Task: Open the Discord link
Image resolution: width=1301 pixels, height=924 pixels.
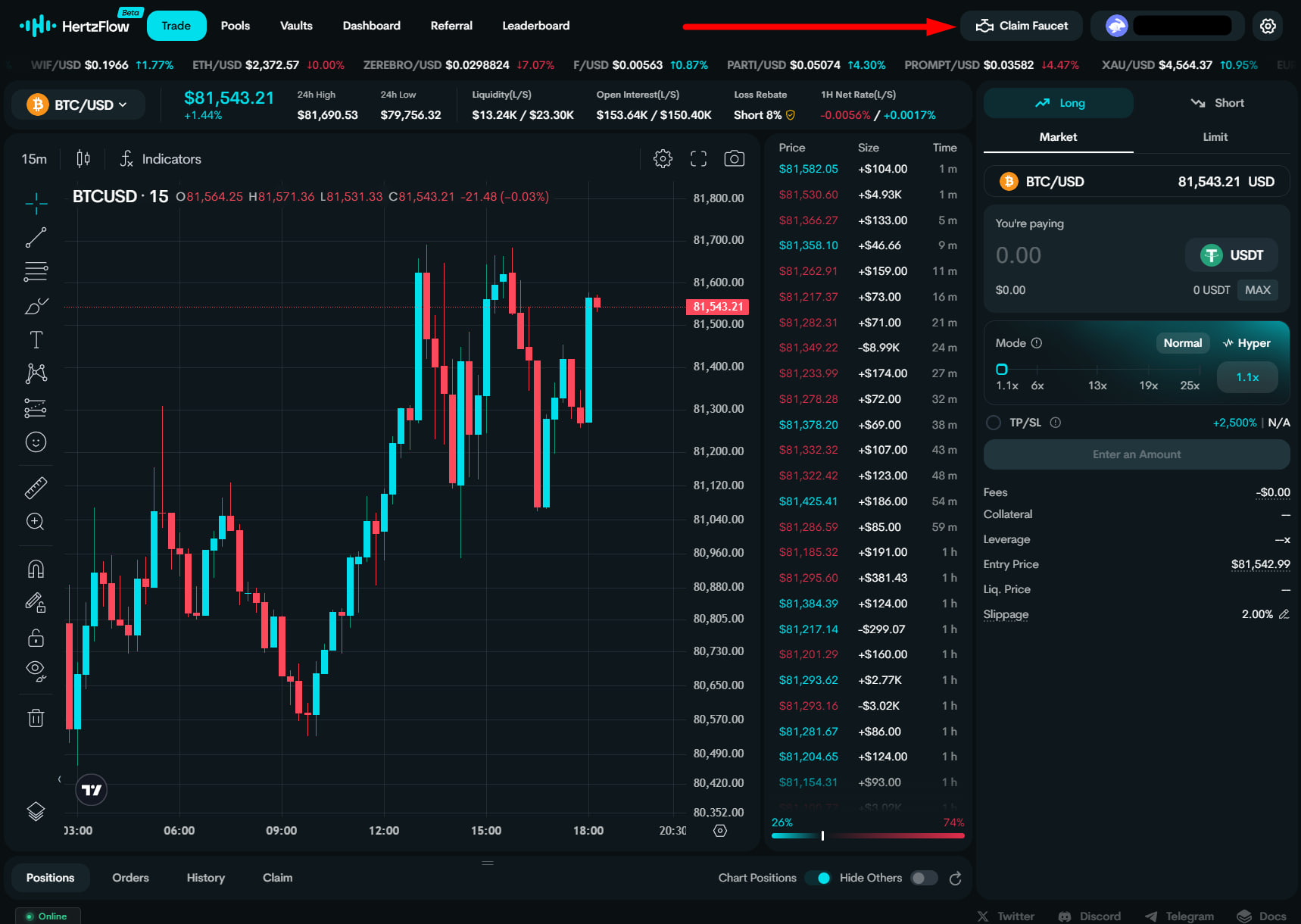Action: point(1089,916)
